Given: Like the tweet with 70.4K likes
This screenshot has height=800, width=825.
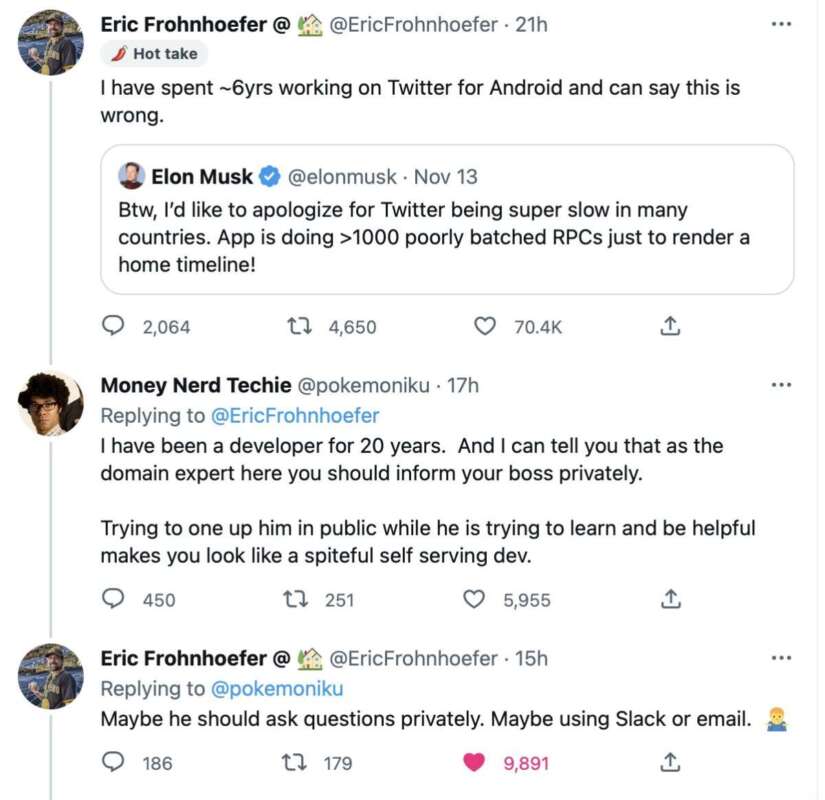Looking at the screenshot, I should [485, 326].
